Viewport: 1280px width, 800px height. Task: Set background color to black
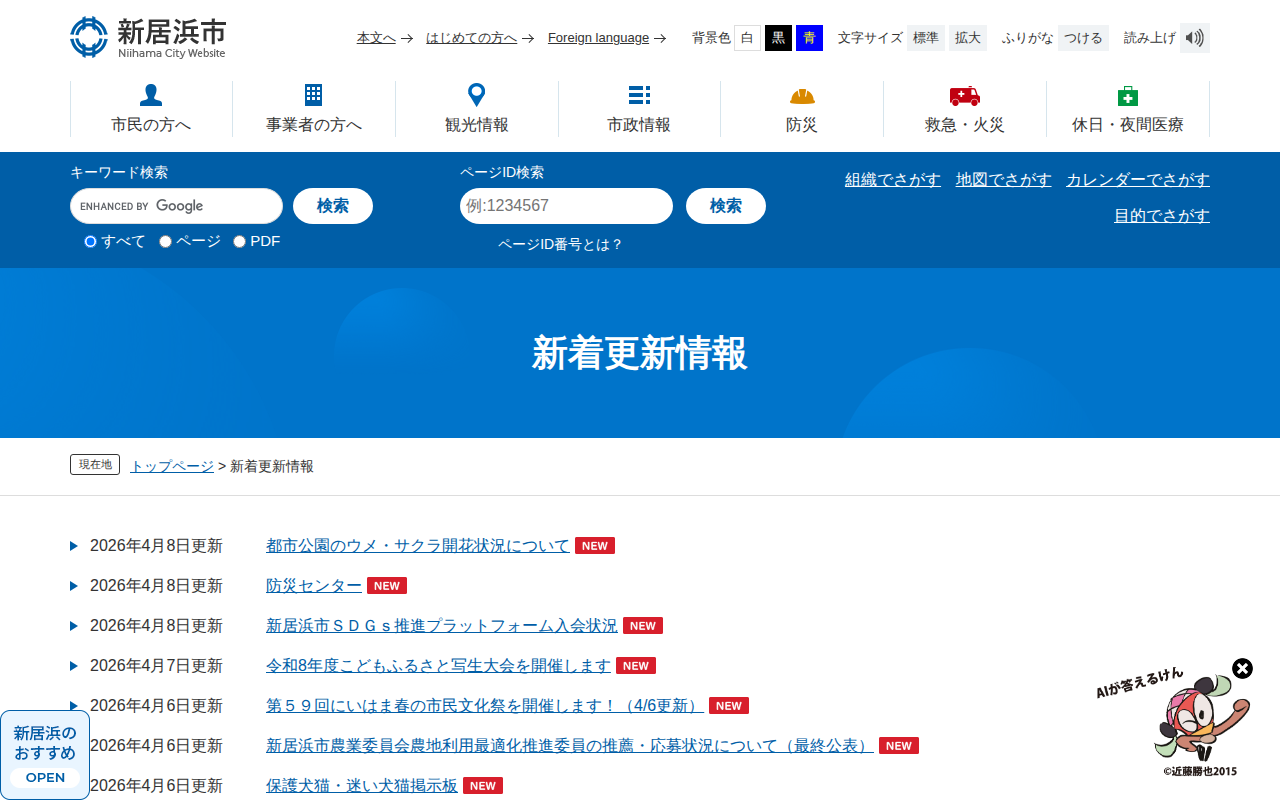(778, 38)
